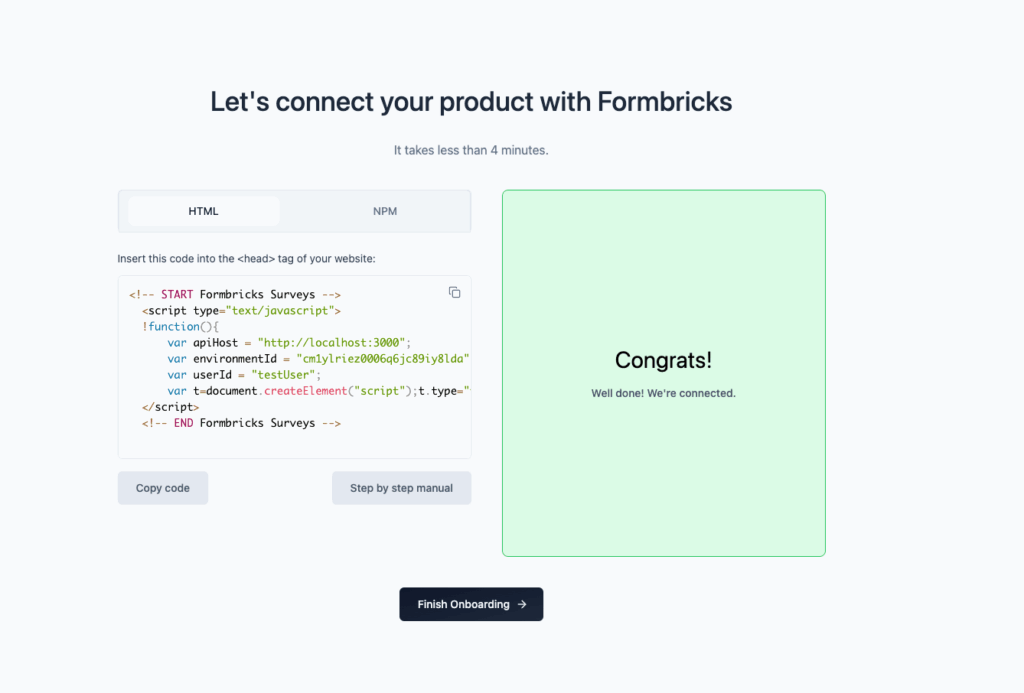The width and height of the screenshot is (1024, 693).
Task: Click the "Insert this code" instruction text
Action: (x=246, y=258)
